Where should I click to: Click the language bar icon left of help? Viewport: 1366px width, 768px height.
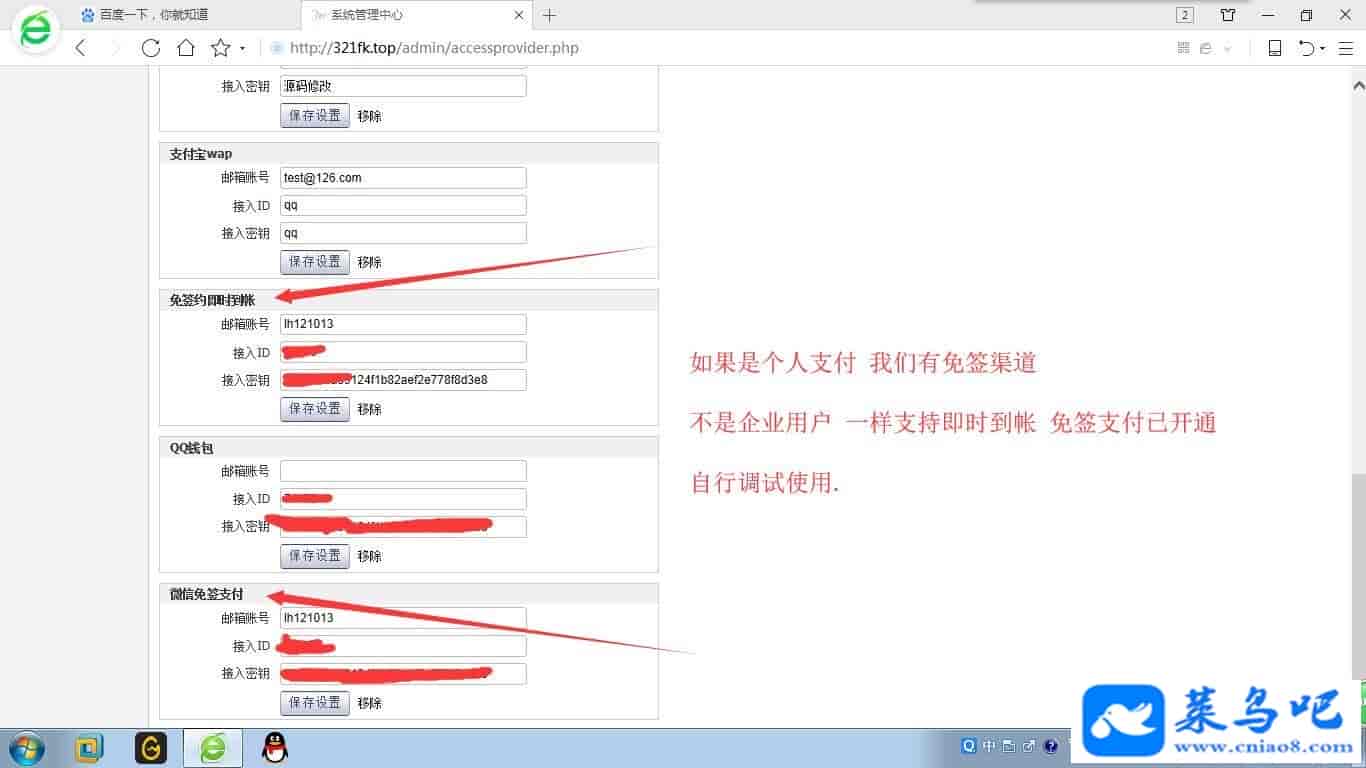1029,746
